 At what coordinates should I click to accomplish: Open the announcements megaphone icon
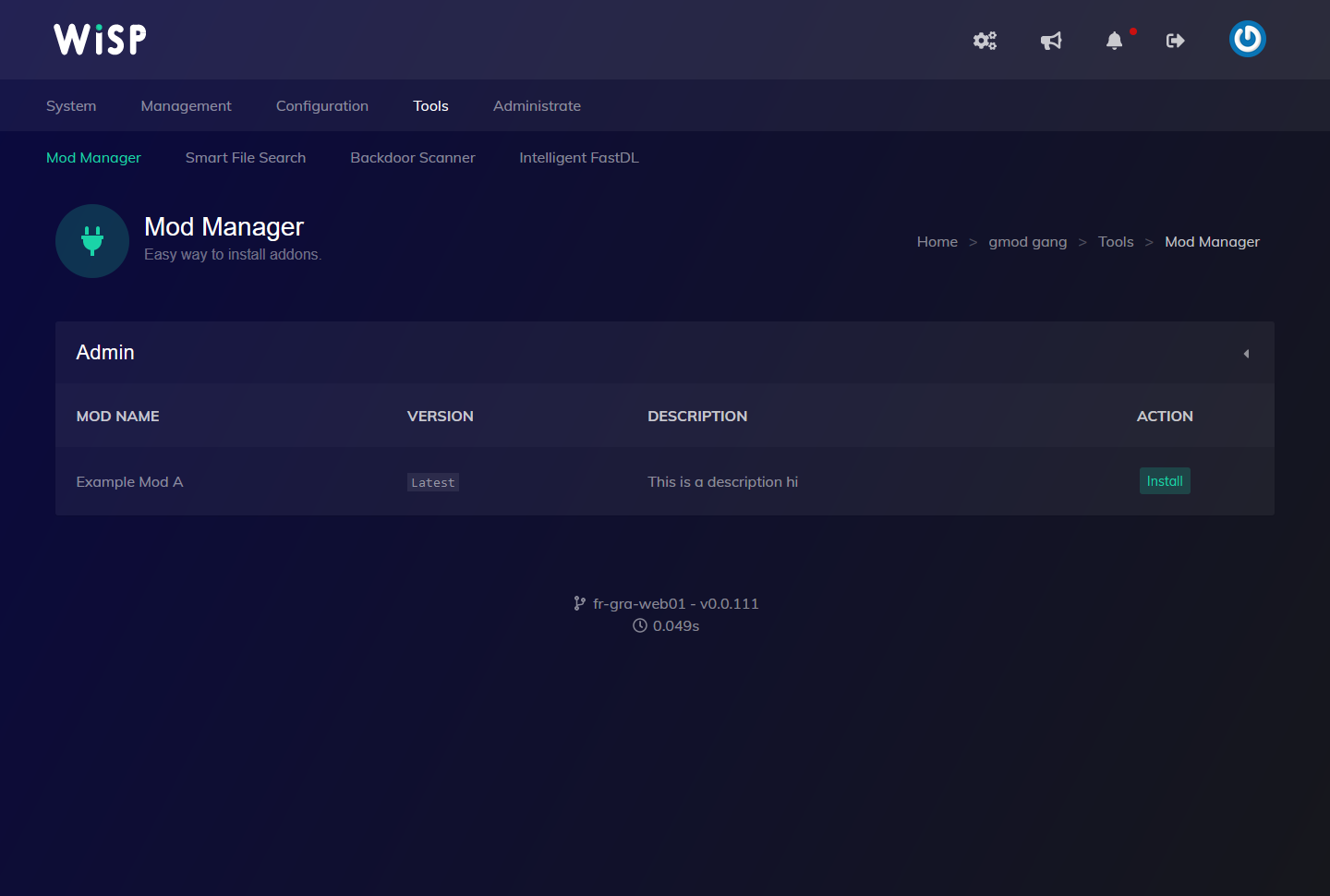(1051, 41)
